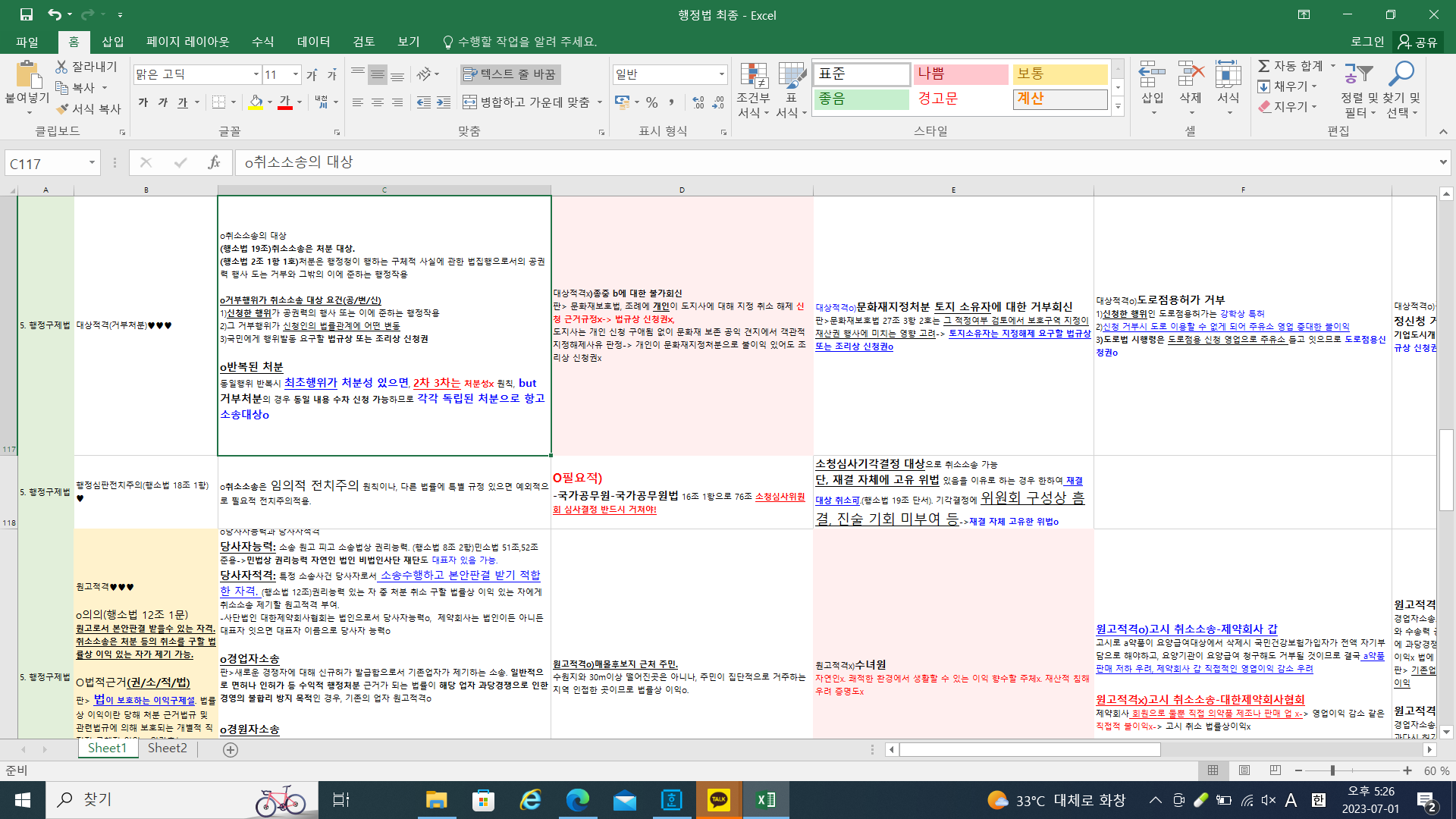Click the 공유 share button
This screenshot has height=819, width=1456.
1417,42
